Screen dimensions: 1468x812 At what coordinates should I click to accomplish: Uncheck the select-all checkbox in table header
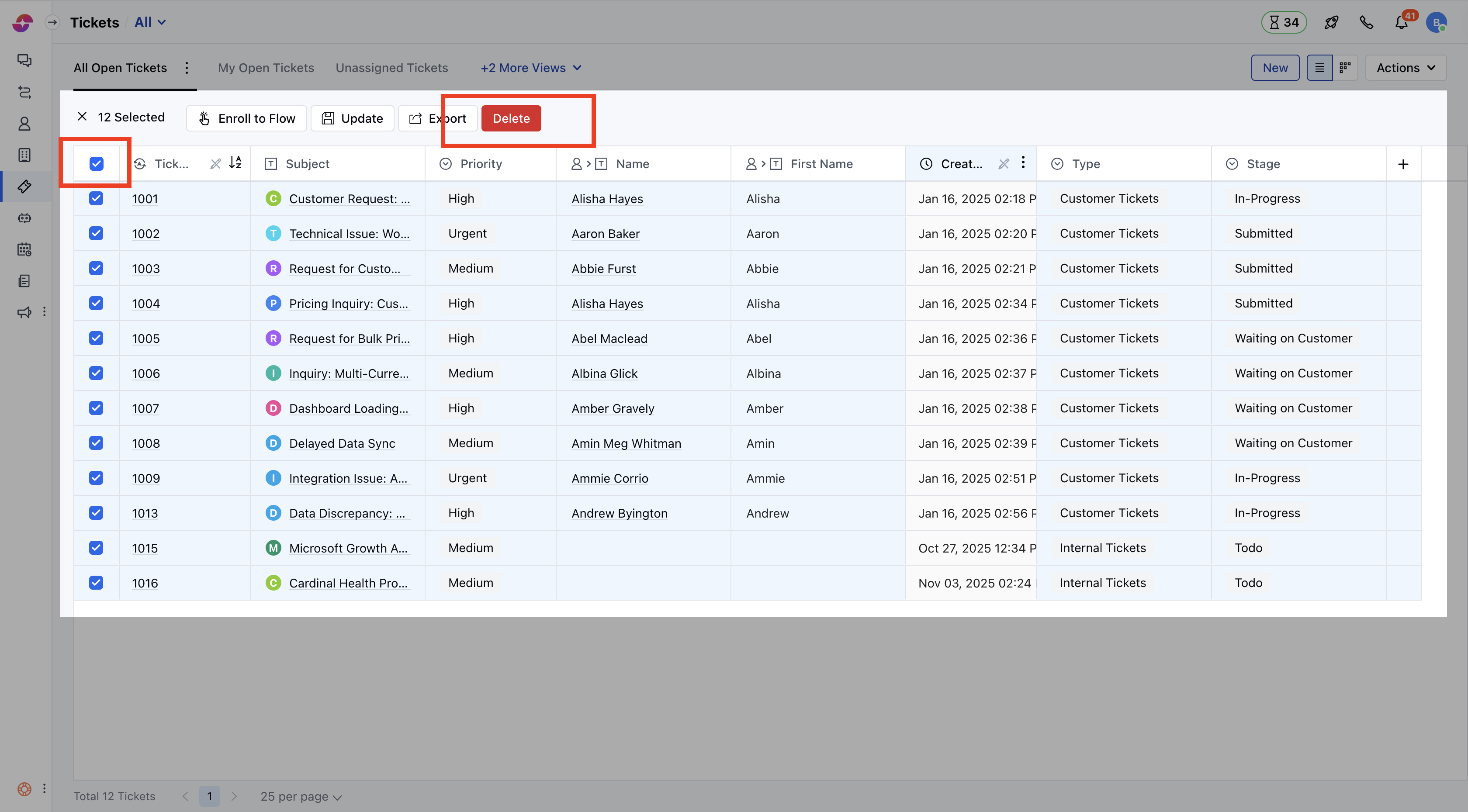96,163
